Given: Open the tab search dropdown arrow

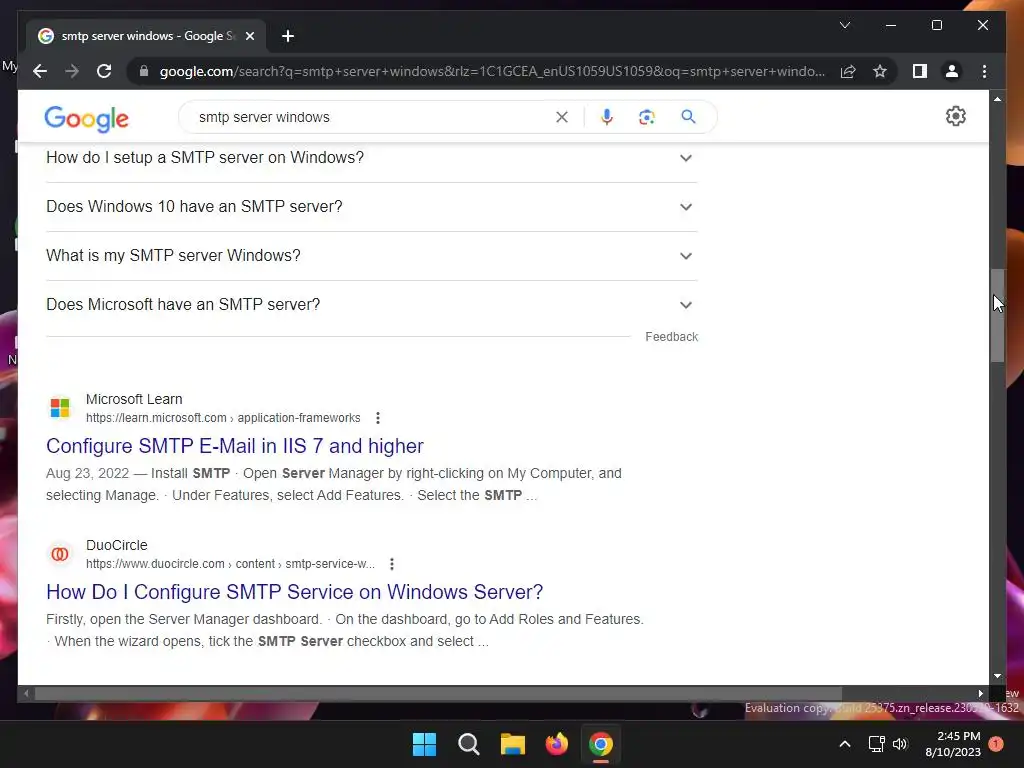Looking at the screenshot, I should coord(844,25).
